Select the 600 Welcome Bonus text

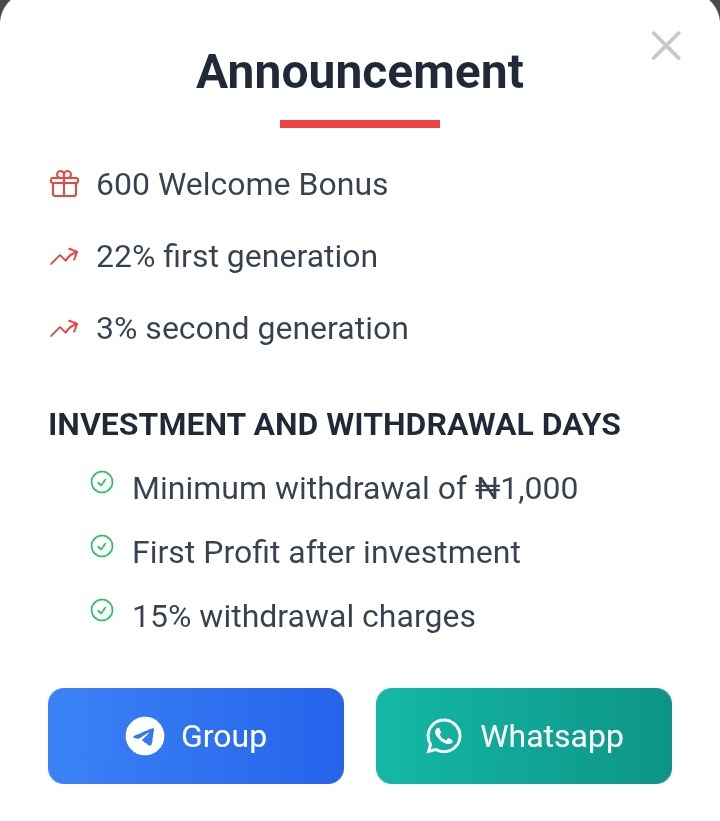point(242,184)
